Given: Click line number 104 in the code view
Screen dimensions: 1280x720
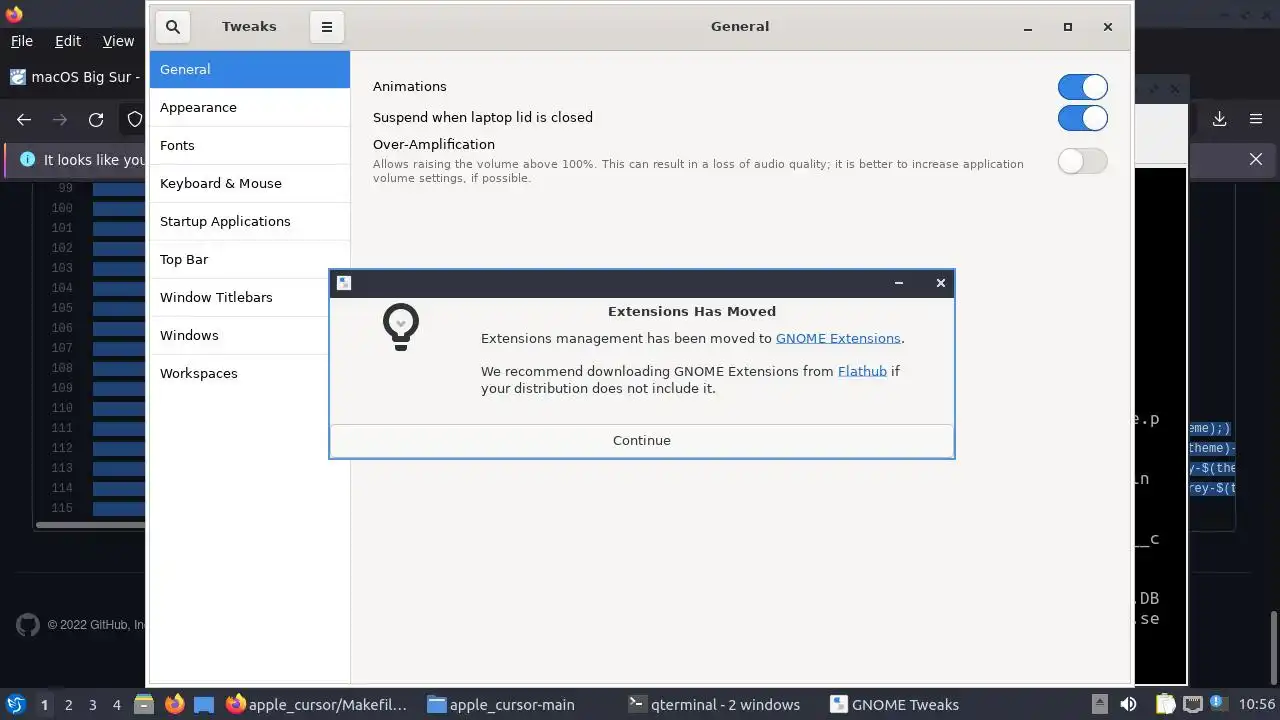Looking at the screenshot, I should point(62,288).
